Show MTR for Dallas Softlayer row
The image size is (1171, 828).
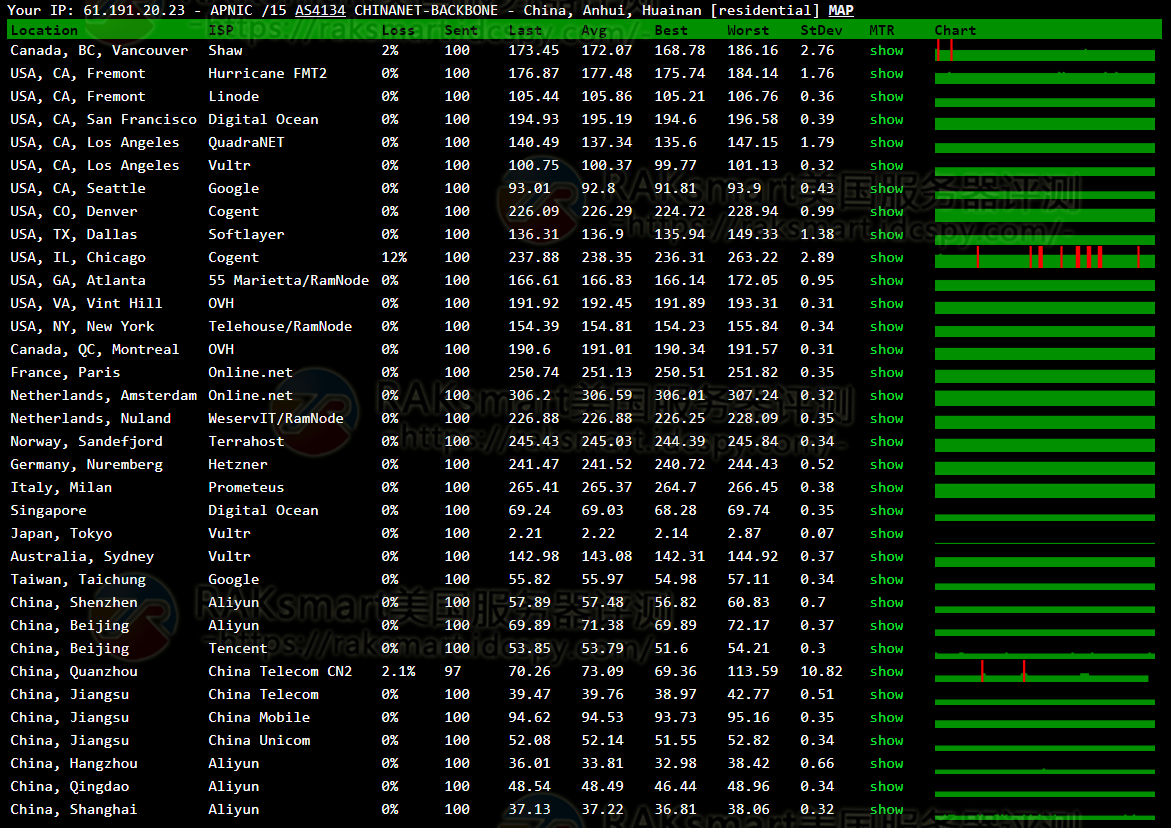click(x=886, y=234)
